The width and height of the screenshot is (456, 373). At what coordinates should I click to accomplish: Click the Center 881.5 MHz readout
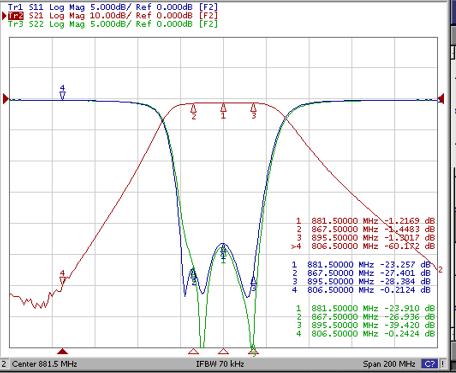click(44, 364)
